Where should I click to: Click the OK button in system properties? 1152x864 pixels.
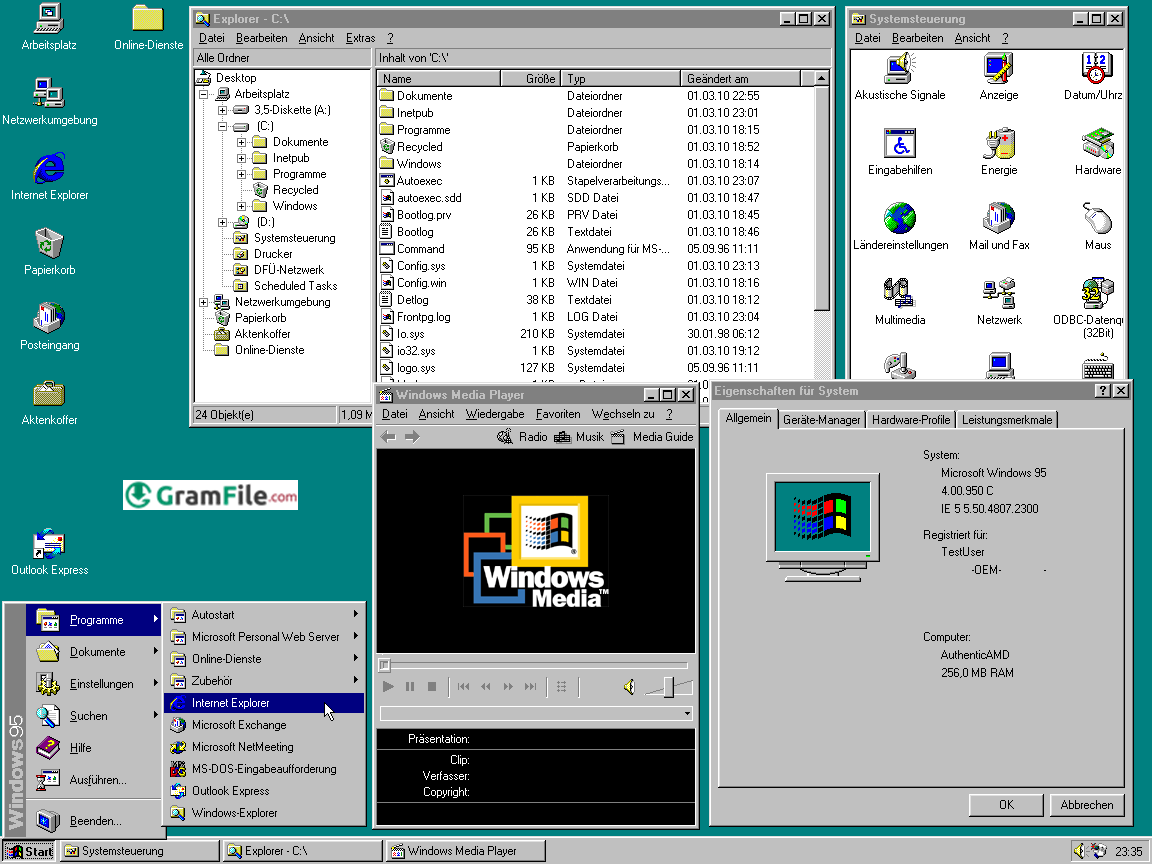tap(1006, 805)
